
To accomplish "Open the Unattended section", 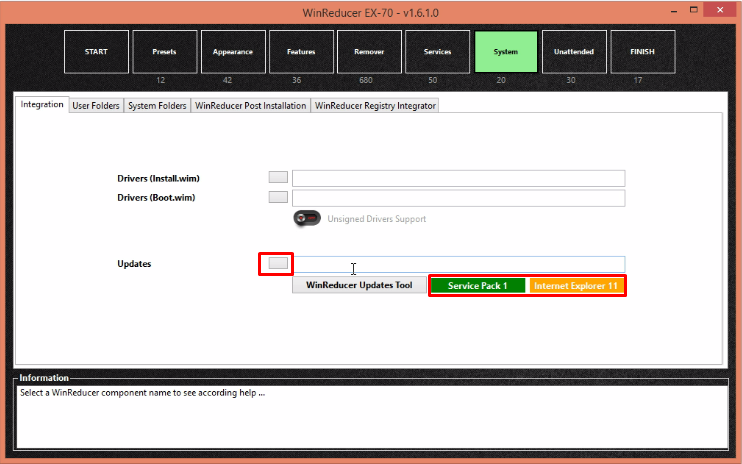I will click(574, 52).
